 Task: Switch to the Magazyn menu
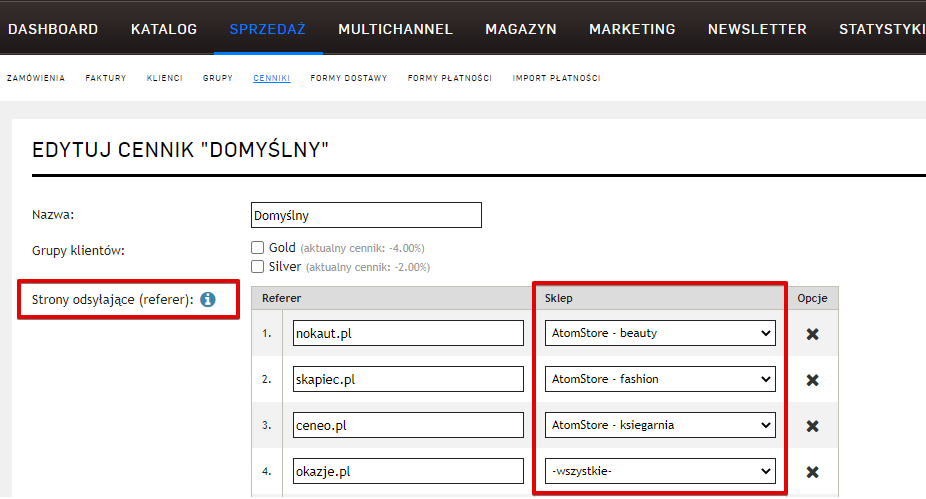520,29
